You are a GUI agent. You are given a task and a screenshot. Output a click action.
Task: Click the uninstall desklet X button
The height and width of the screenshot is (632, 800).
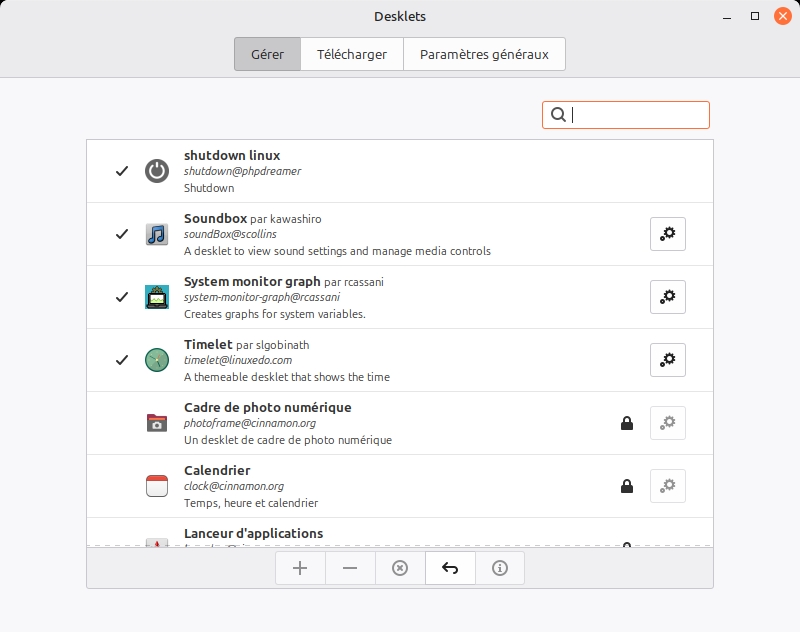[400, 568]
